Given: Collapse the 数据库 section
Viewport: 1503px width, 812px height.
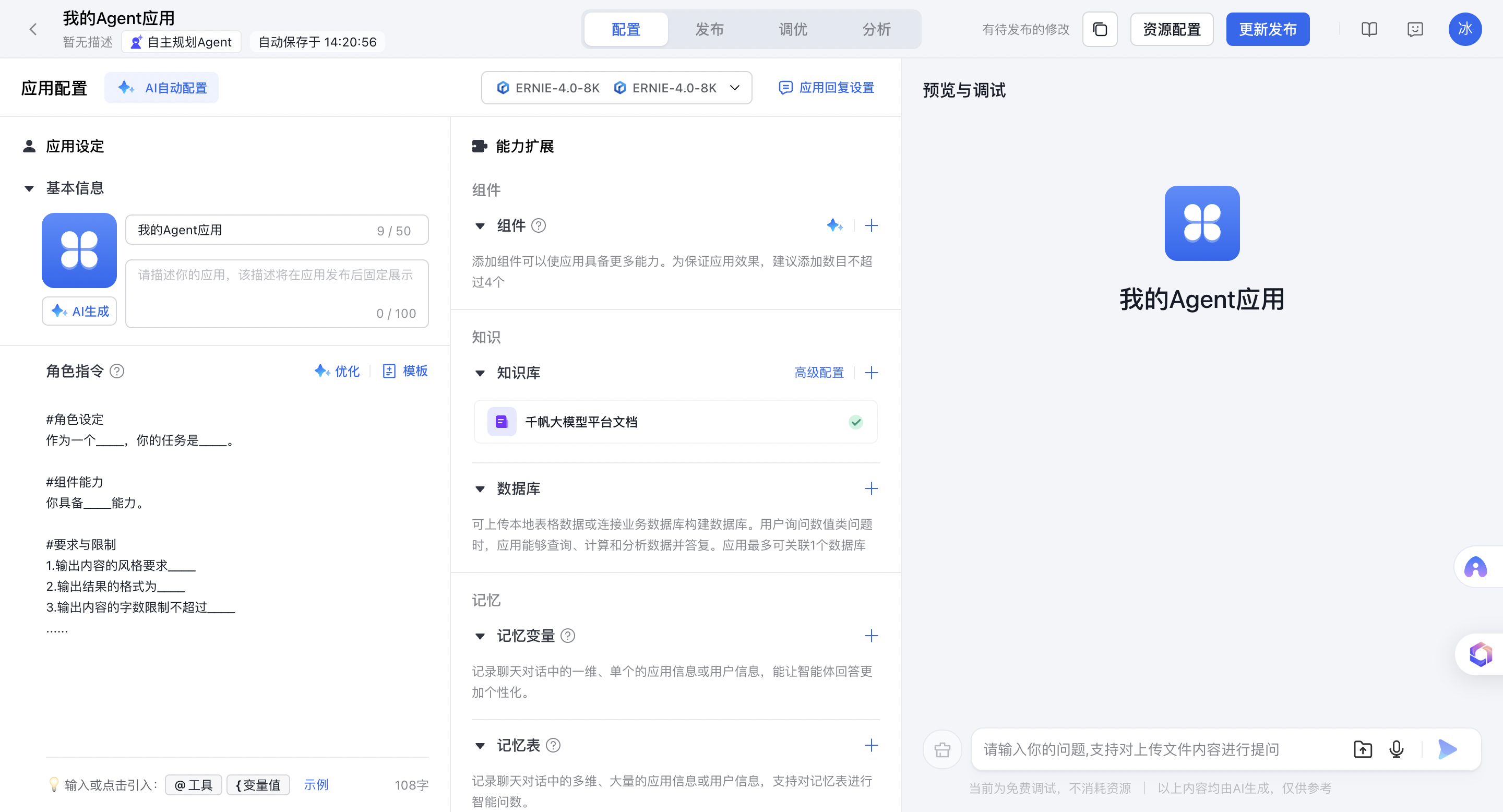Looking at the screenshot, I should click(480, 489).
